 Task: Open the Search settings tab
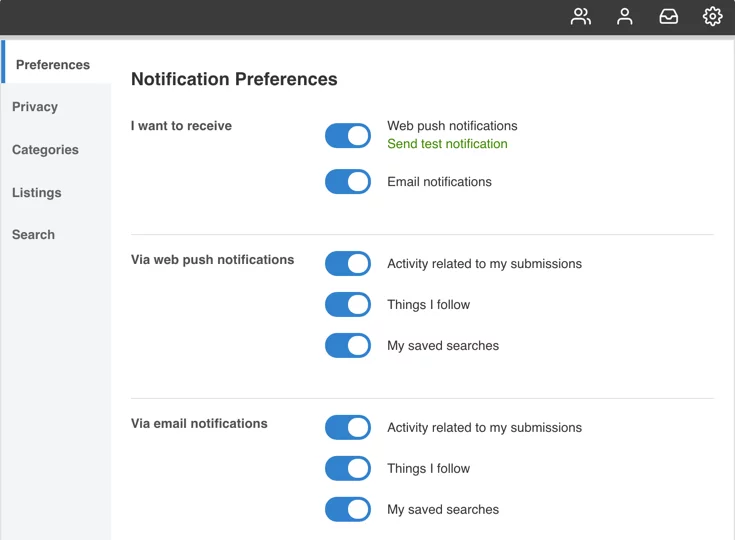tap(33, 235)
